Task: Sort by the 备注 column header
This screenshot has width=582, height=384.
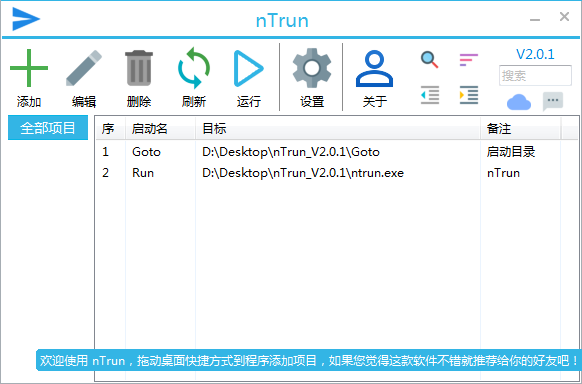Action: click(x=520, y=129)
